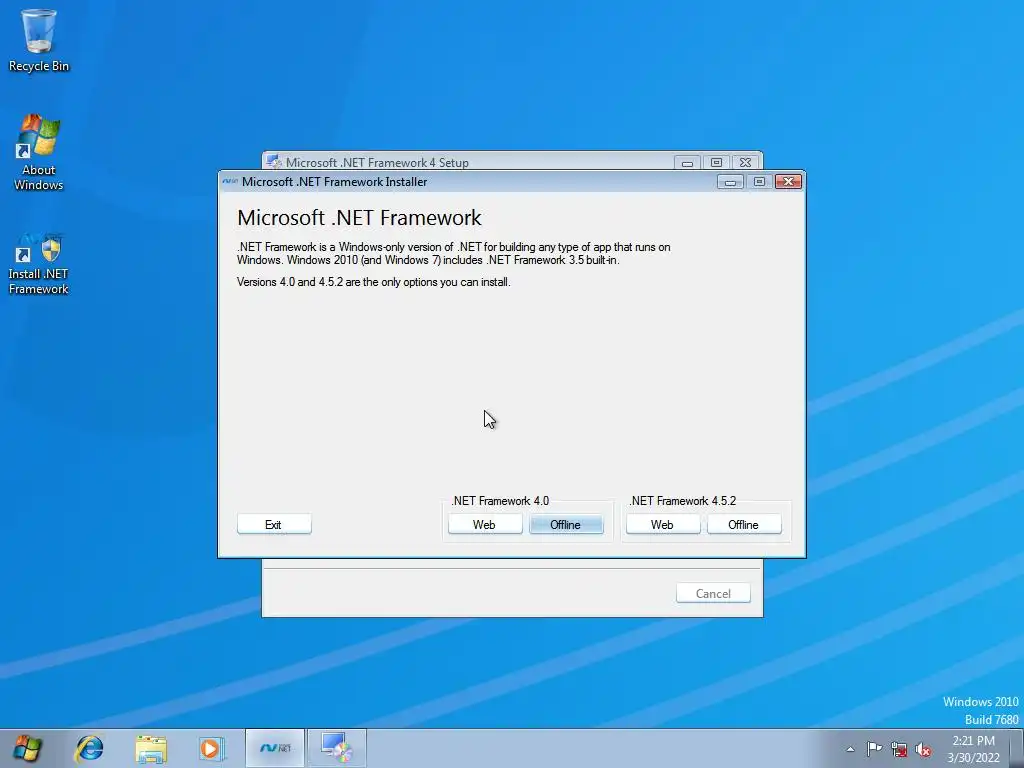This screenshot has height=768, width=1024.
Task: Click the '.NET Framework 4.0' group label
Action: coord(500,501)
